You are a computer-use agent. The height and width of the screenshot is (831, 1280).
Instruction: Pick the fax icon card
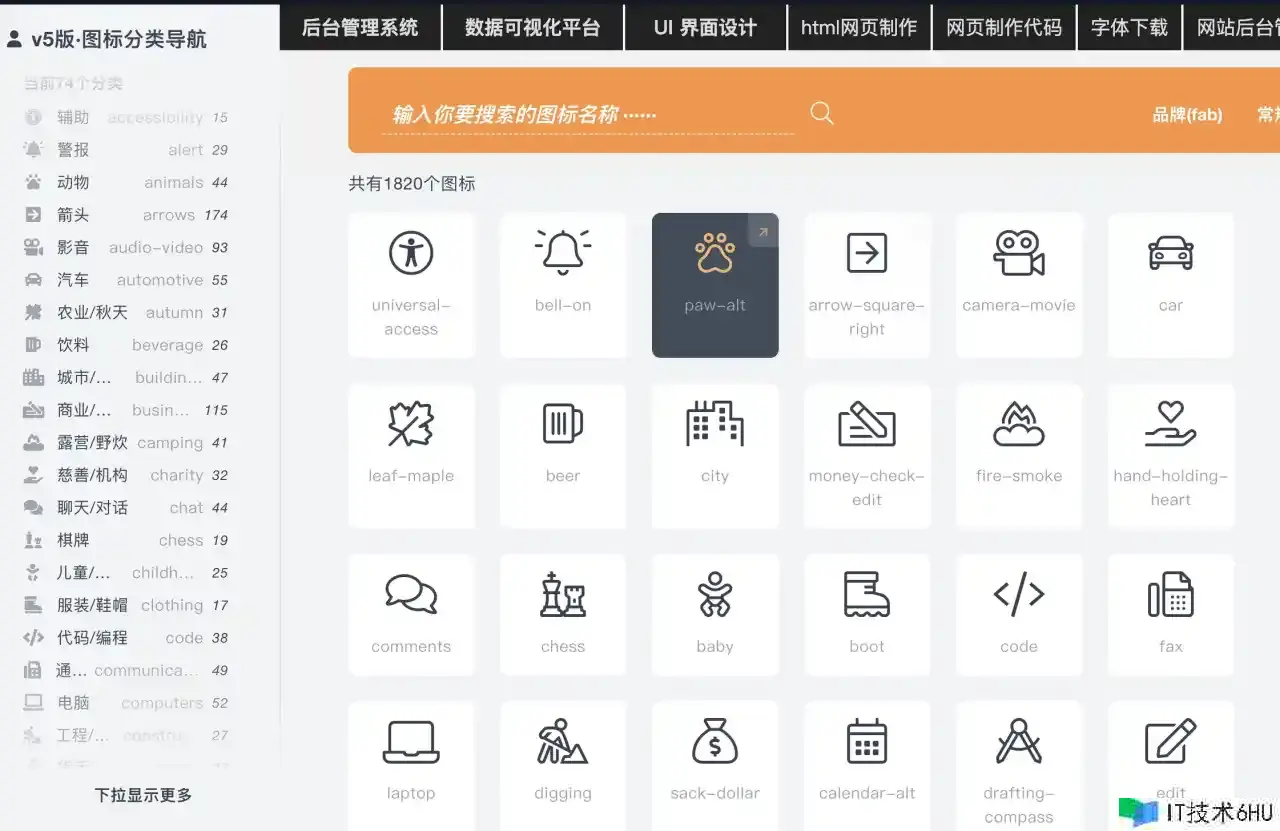(1171, 615)
